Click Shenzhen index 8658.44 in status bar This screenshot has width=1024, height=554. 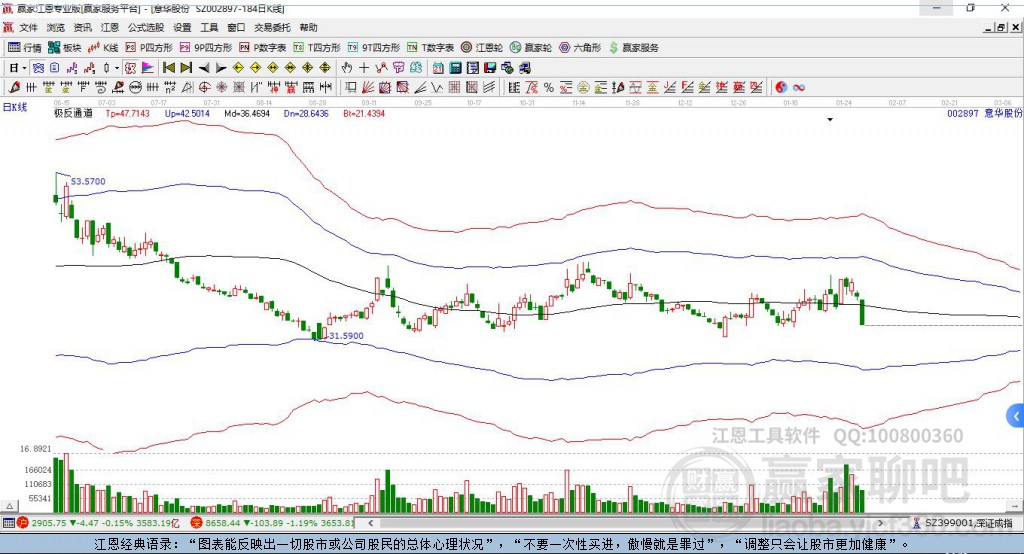(x=223, y=523)
